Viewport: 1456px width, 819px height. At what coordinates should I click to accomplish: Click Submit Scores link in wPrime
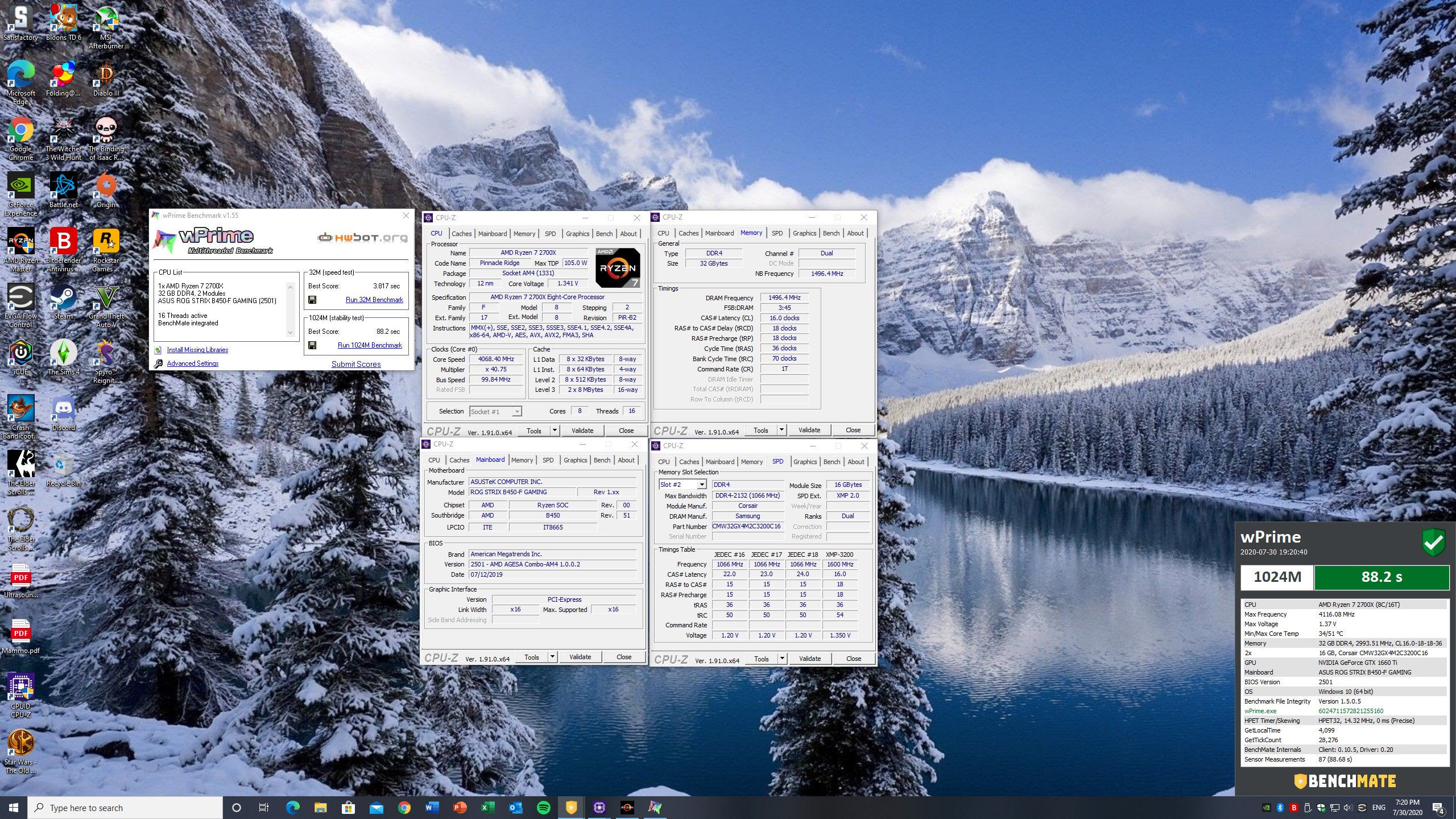pyautogui.click(x=356, y=364)
